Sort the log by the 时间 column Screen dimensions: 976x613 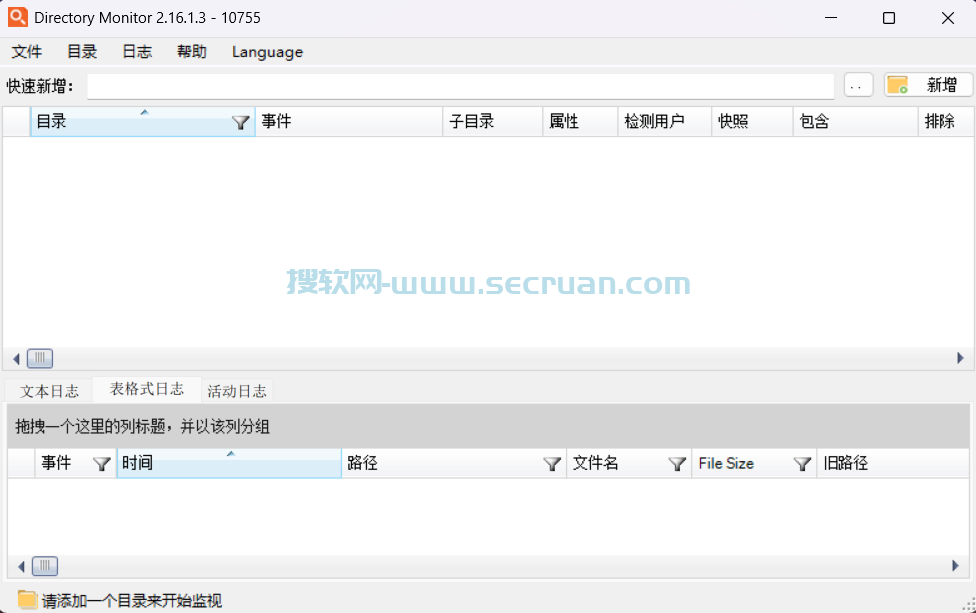[229, 463]
